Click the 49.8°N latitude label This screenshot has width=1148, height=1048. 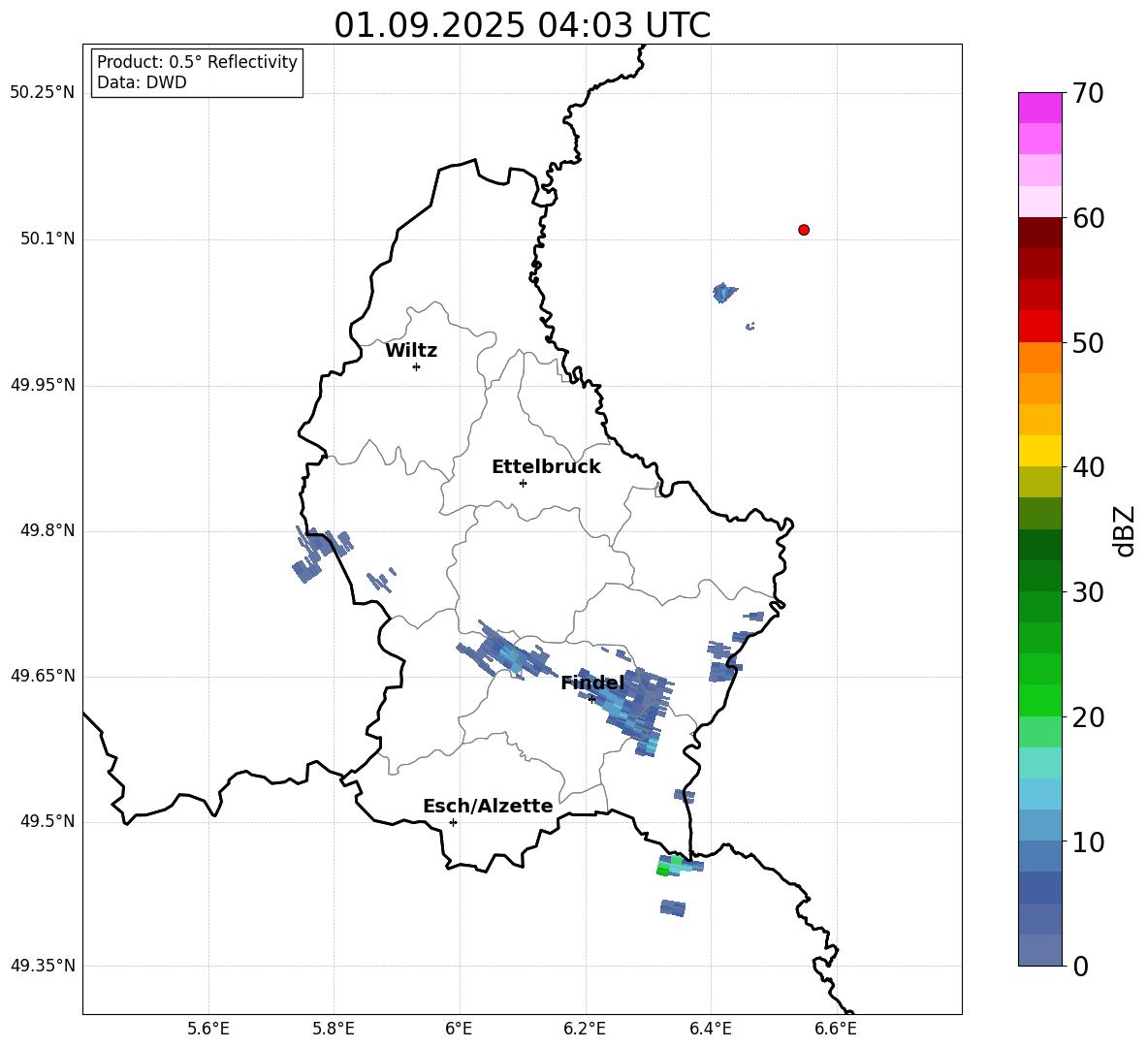(48, 530)
